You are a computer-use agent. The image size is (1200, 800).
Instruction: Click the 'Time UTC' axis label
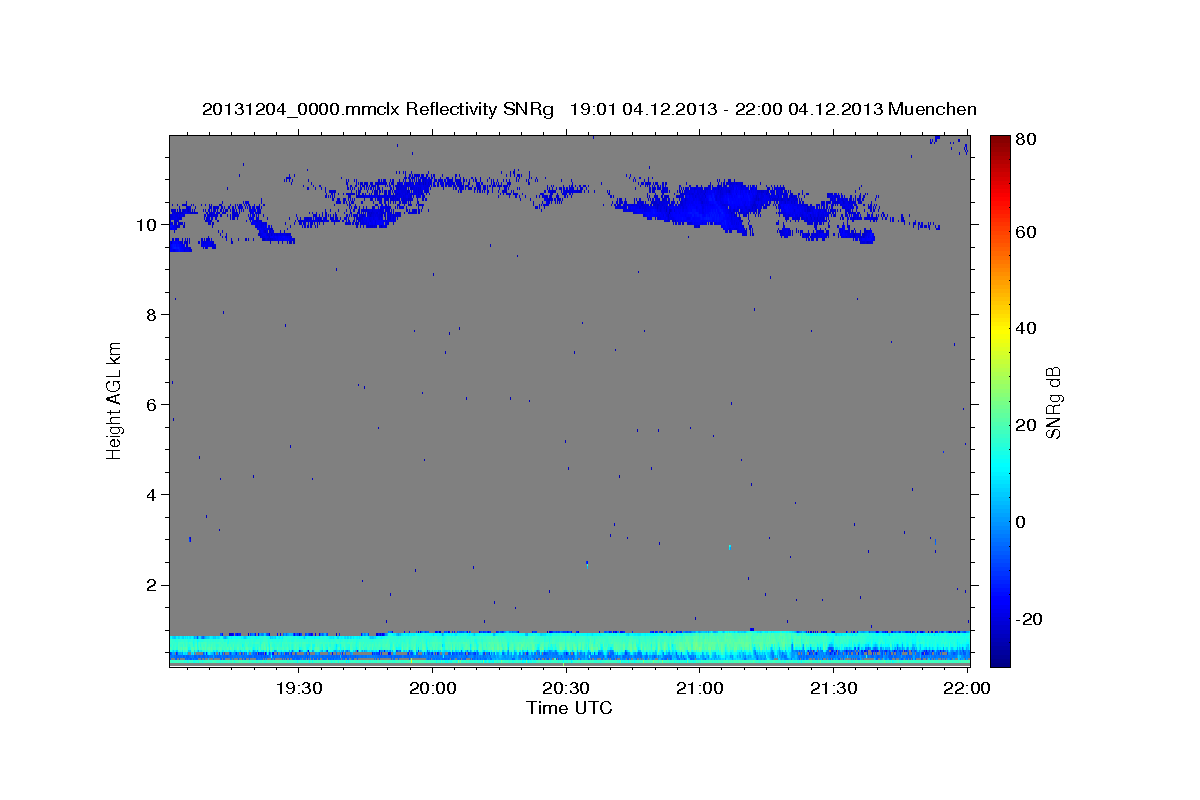pos(570,708)
